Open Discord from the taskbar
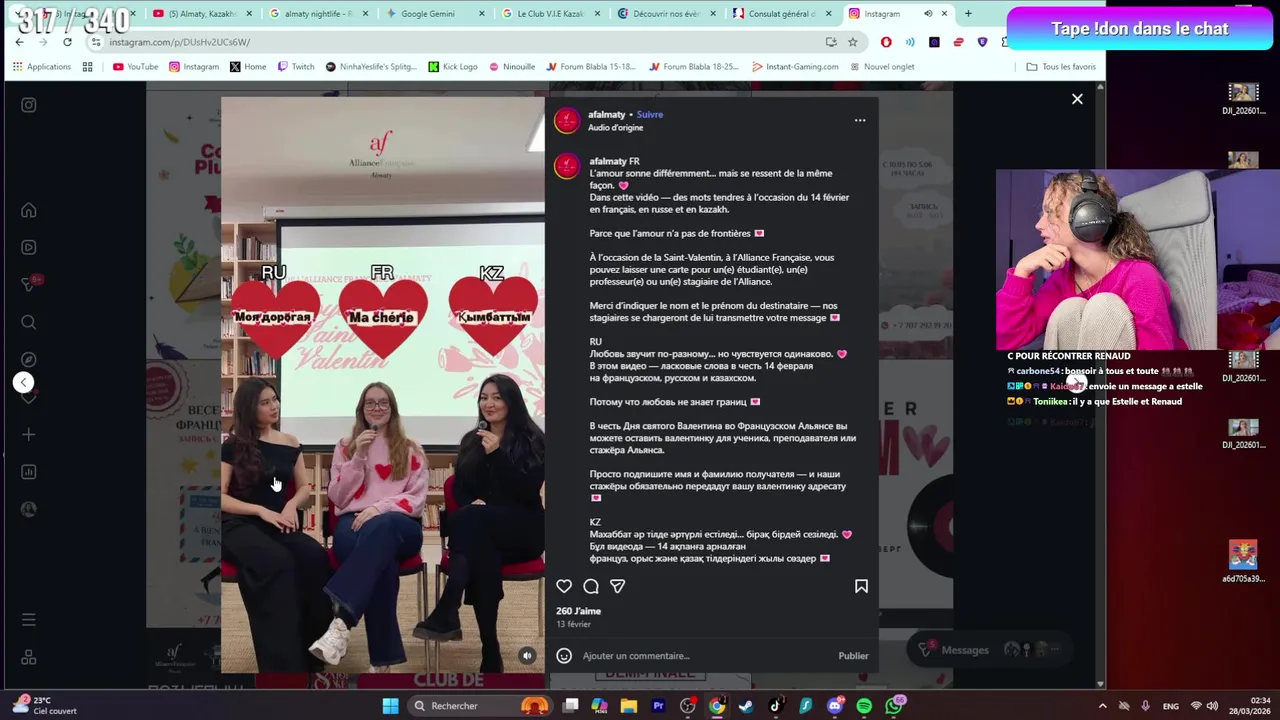 (835, 706)
